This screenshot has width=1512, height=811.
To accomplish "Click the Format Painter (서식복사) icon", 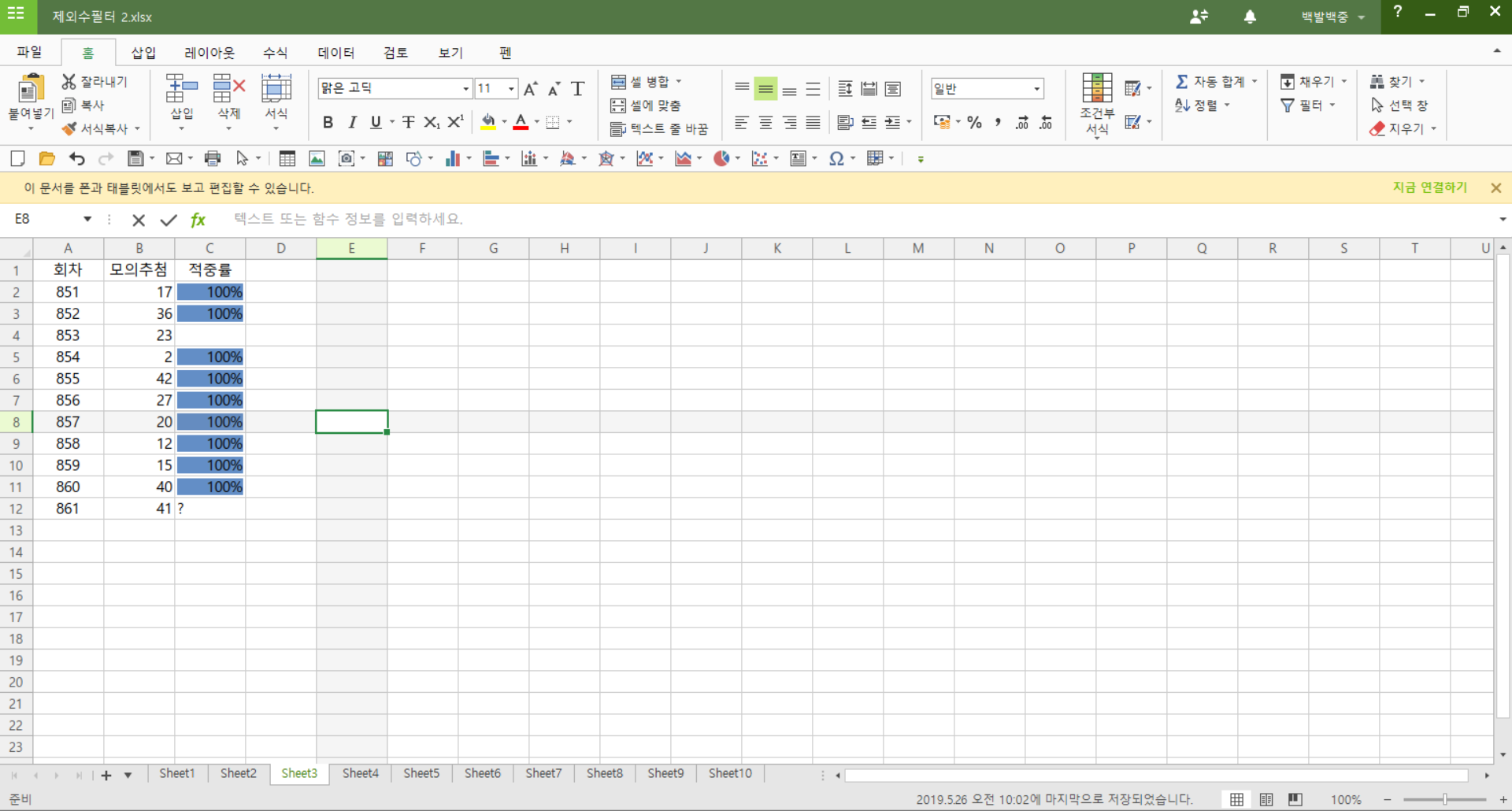I will tap(70, 128).
